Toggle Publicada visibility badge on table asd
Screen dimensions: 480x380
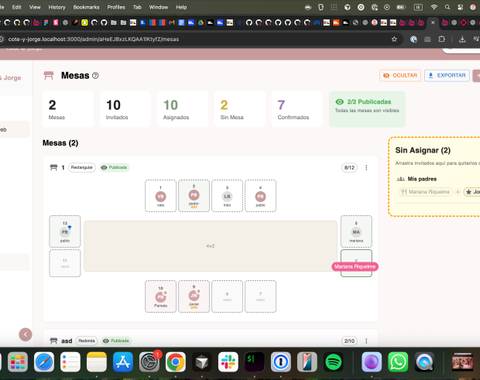(x=116, y=341)
